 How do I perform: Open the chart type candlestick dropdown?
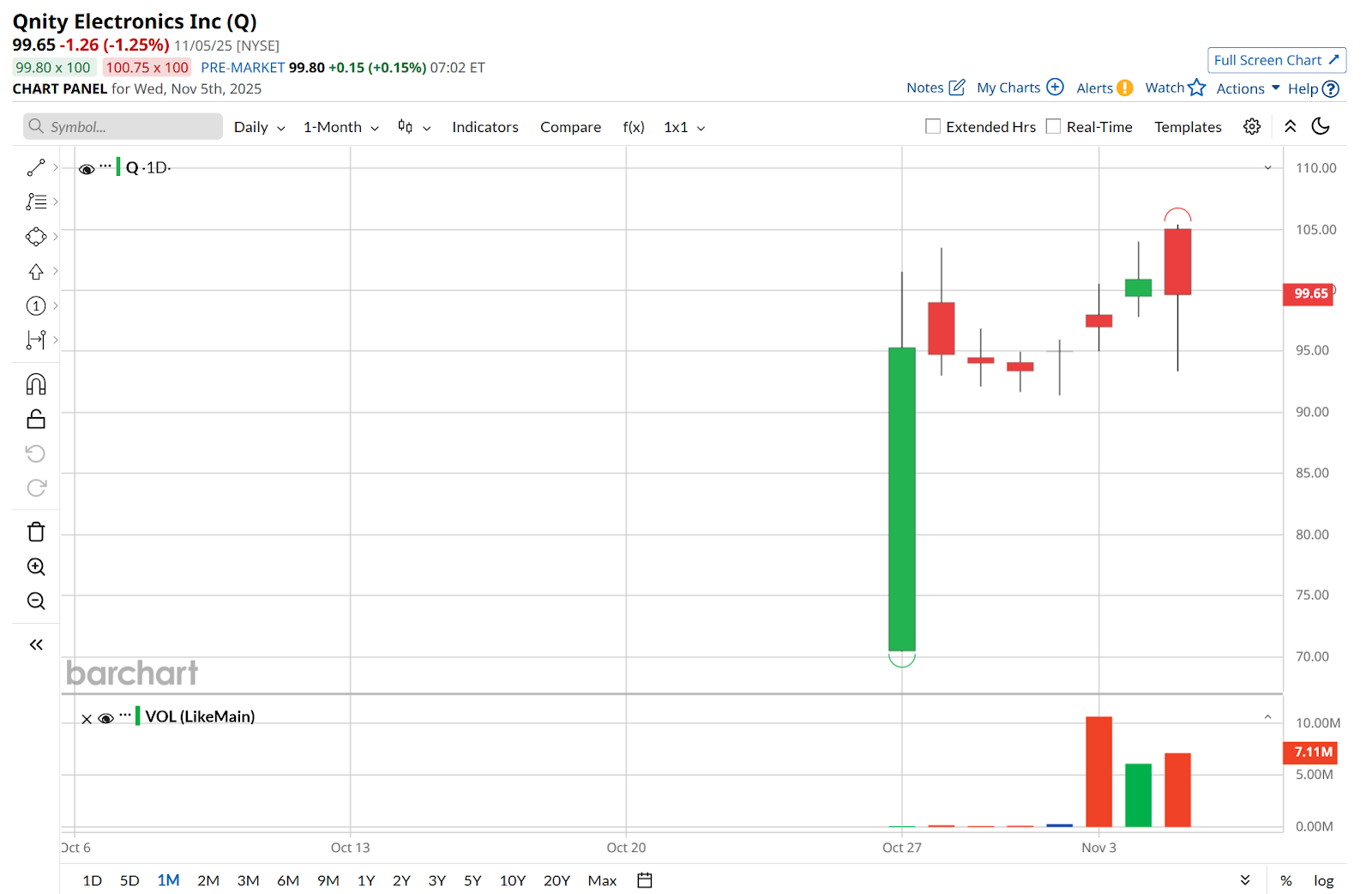click(414, 127)
